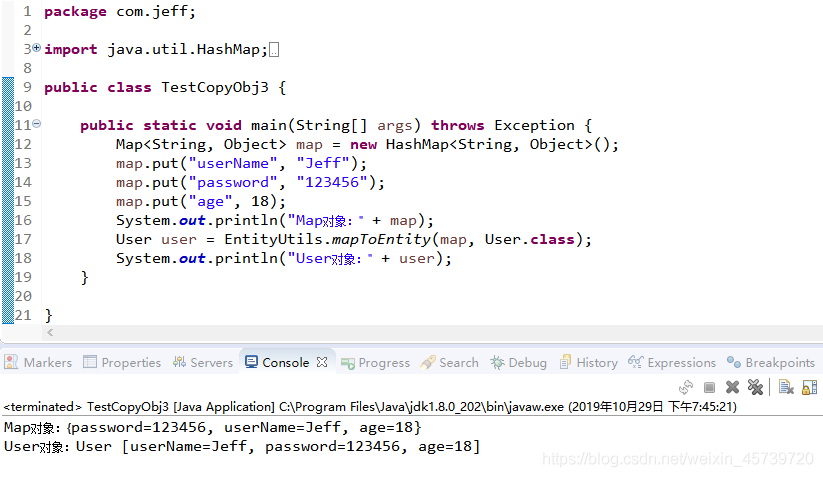Clear the console with document X icon

pyautogui.click(x=786, y=388)
